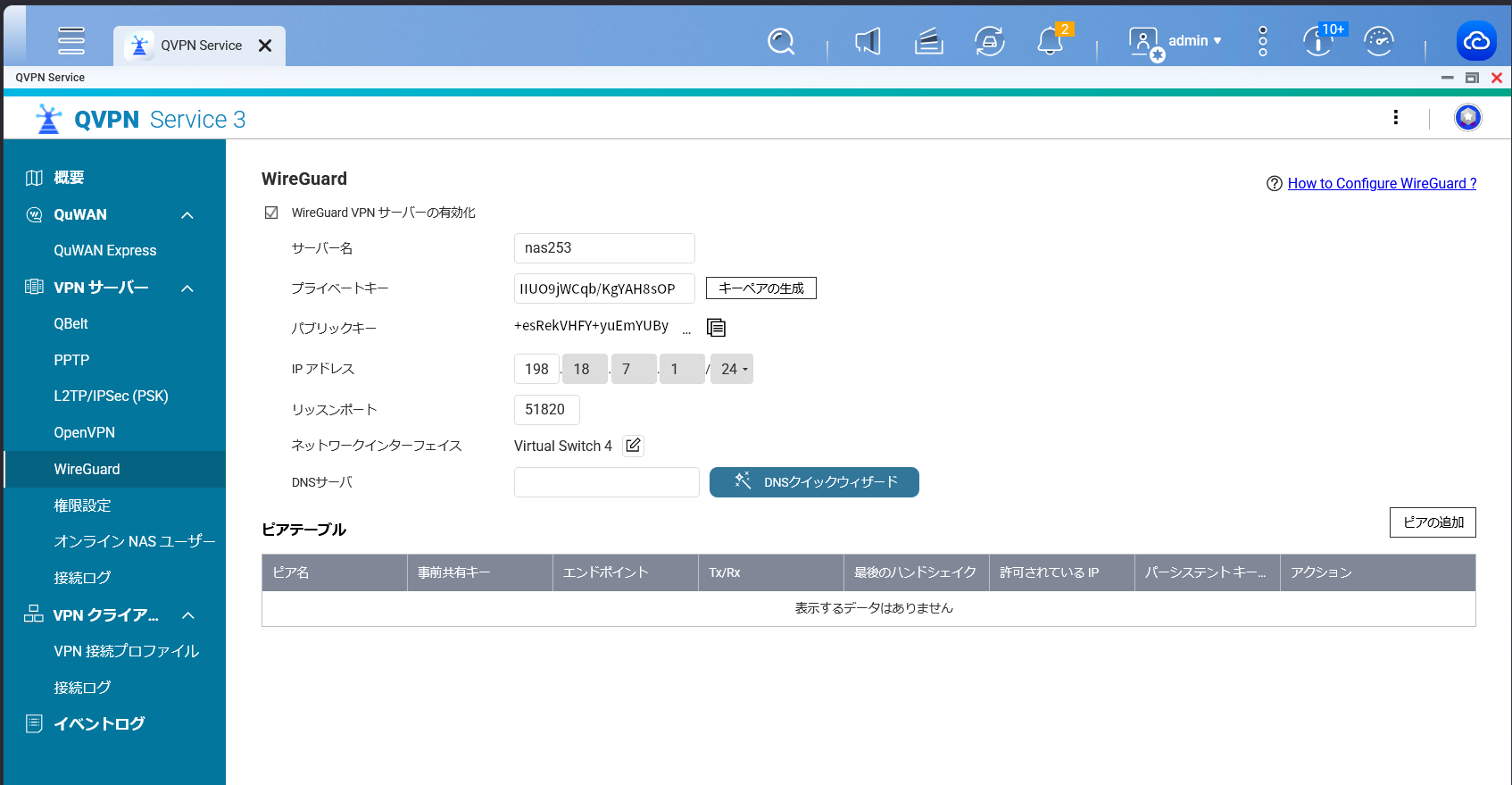The height and width of the screenshot is (785, 1512).
Task: Open the QVPN three-dot options menu
Action: coord(1396,117)
